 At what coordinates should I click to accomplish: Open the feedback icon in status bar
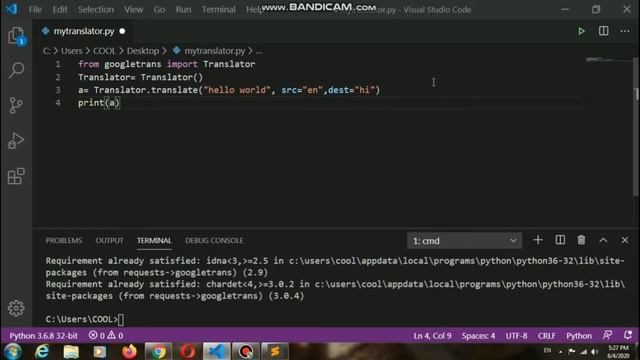(607, 335)
